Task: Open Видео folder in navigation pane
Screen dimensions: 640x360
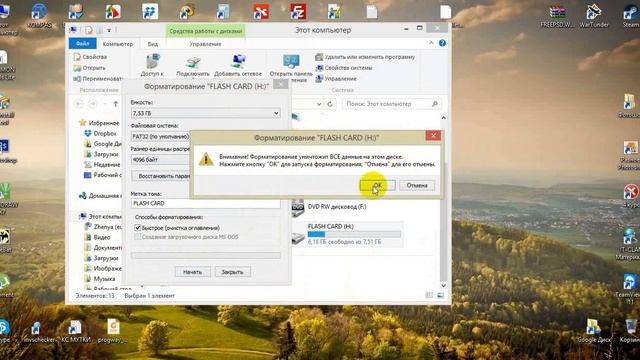Action: coord(97,237)
